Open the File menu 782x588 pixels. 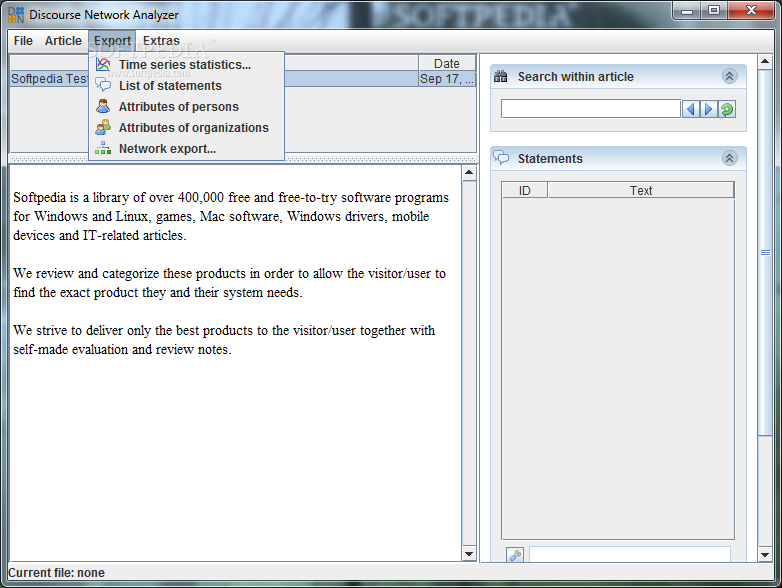point(23,41)
